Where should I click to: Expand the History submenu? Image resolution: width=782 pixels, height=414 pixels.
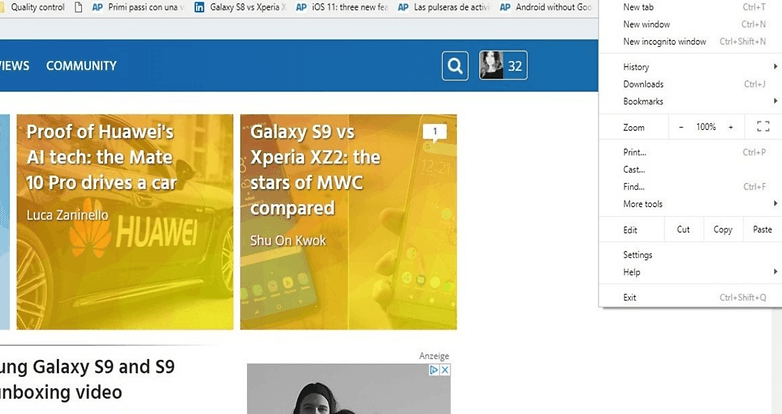tap(690, 67)
